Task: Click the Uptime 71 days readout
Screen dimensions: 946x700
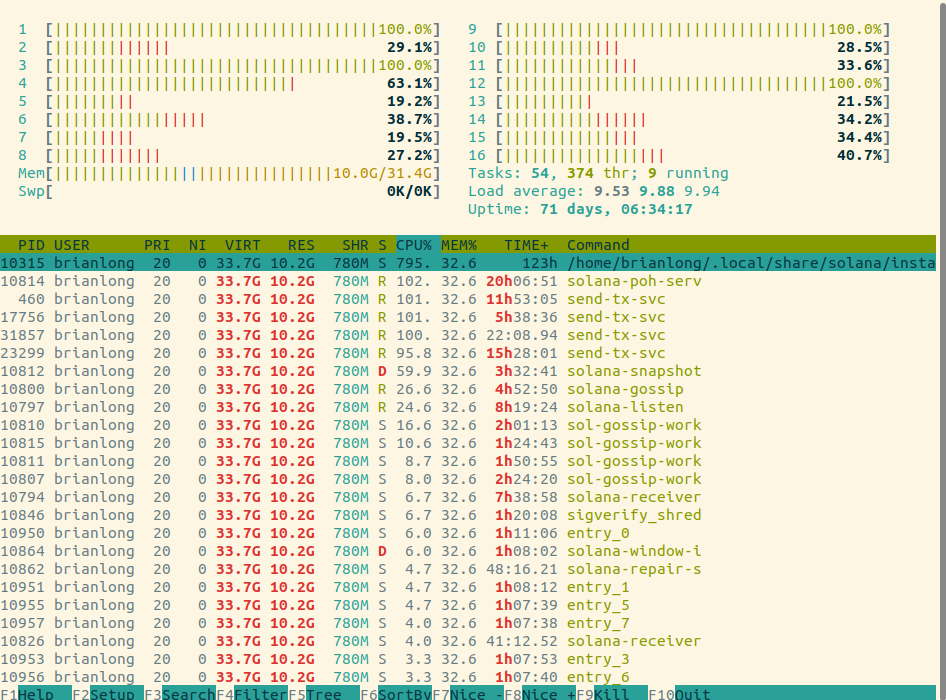Action: pos(580,209)
